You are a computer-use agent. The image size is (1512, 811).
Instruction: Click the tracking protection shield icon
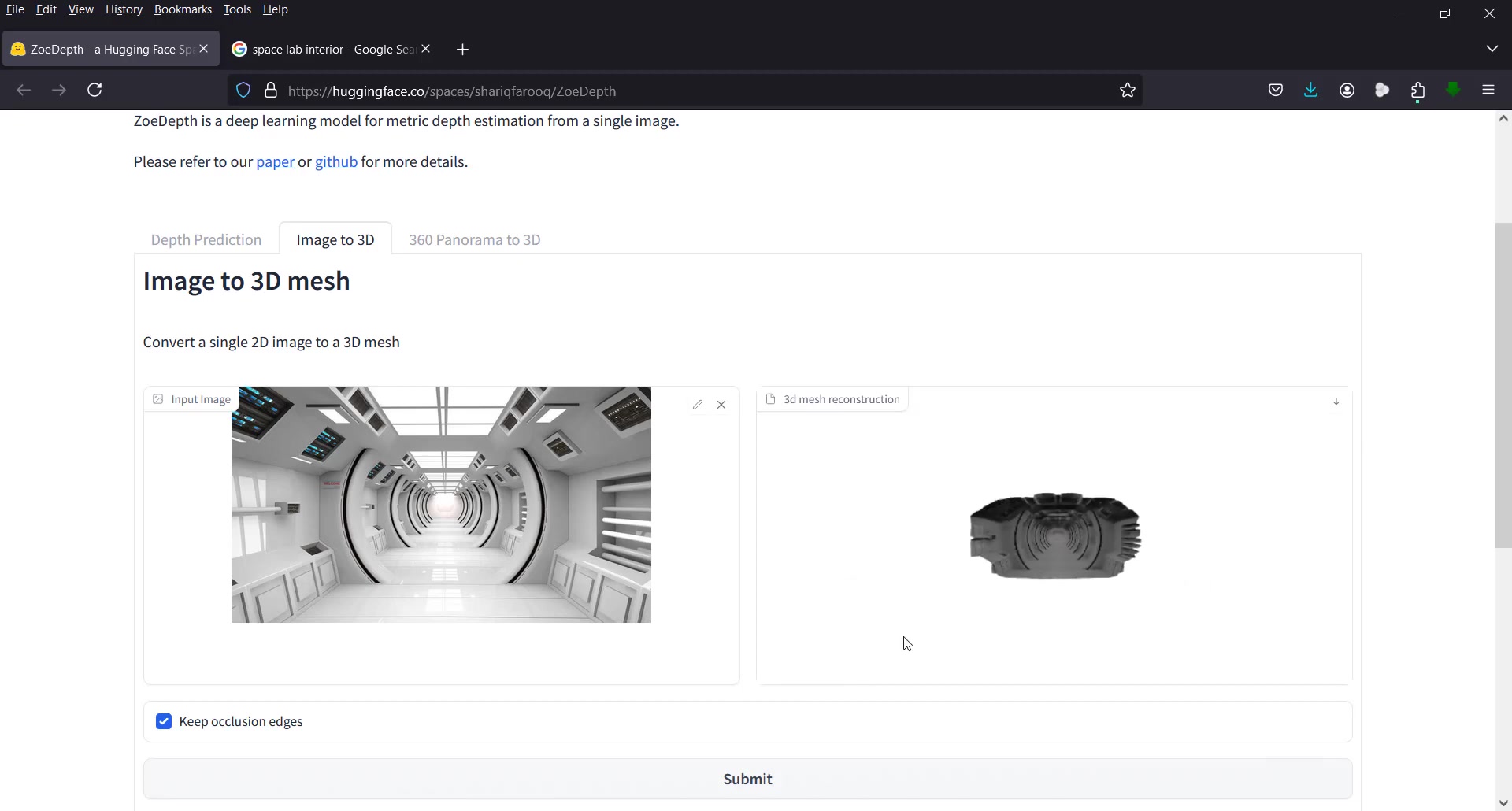[243, 91]
